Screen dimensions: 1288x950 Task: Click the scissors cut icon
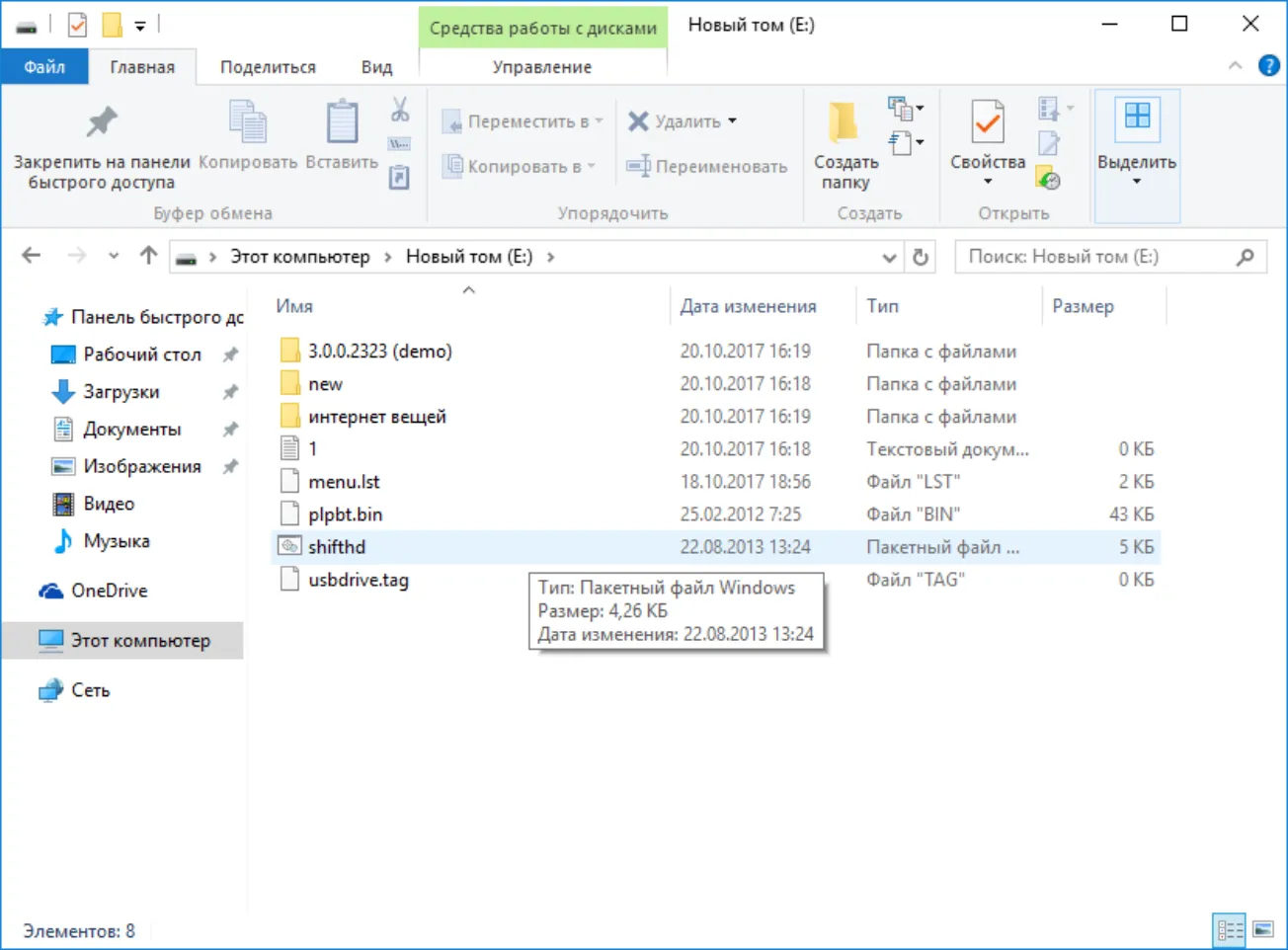click(x=400, y=109)
